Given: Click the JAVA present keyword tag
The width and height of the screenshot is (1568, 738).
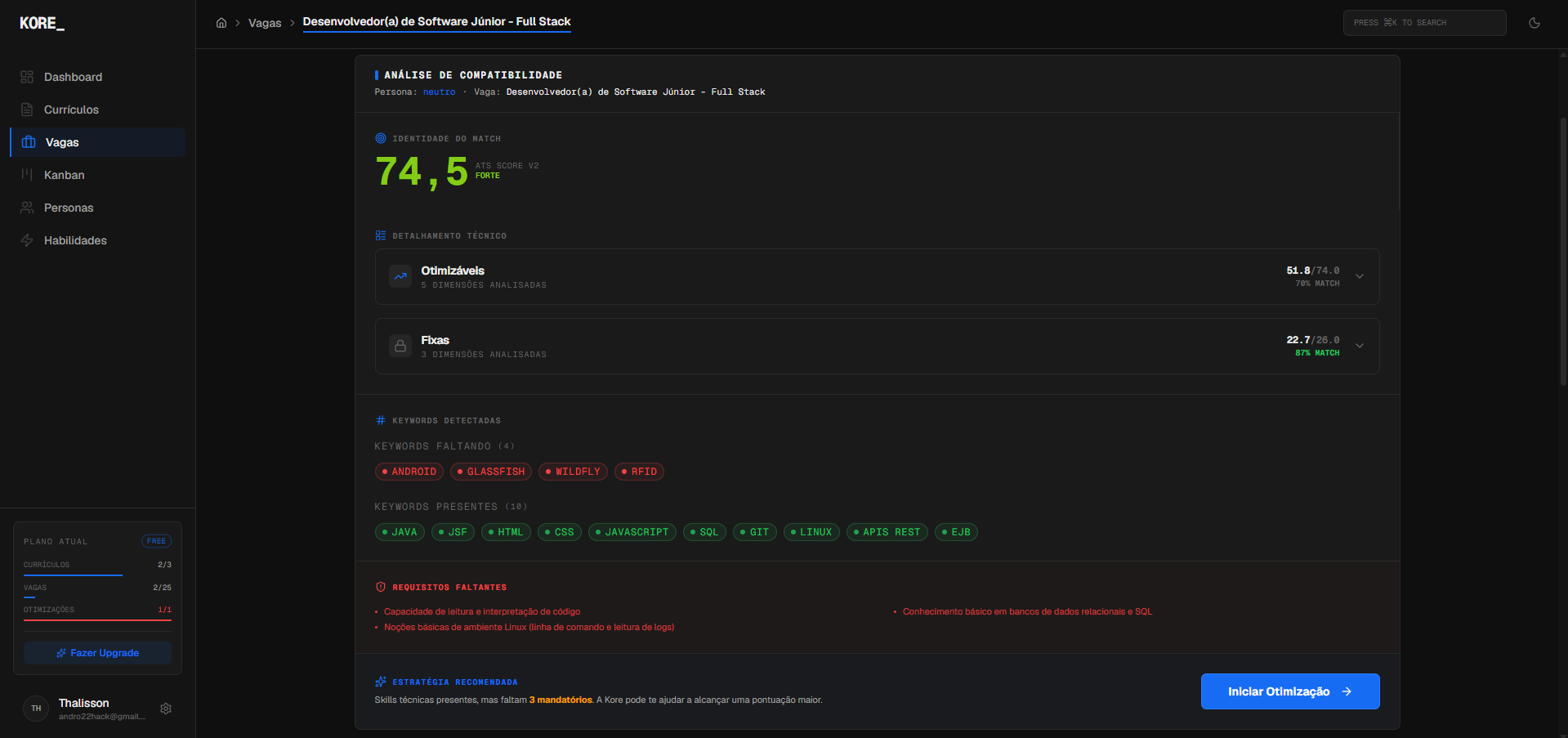Looking at the screenshot, I should [400, 532].
